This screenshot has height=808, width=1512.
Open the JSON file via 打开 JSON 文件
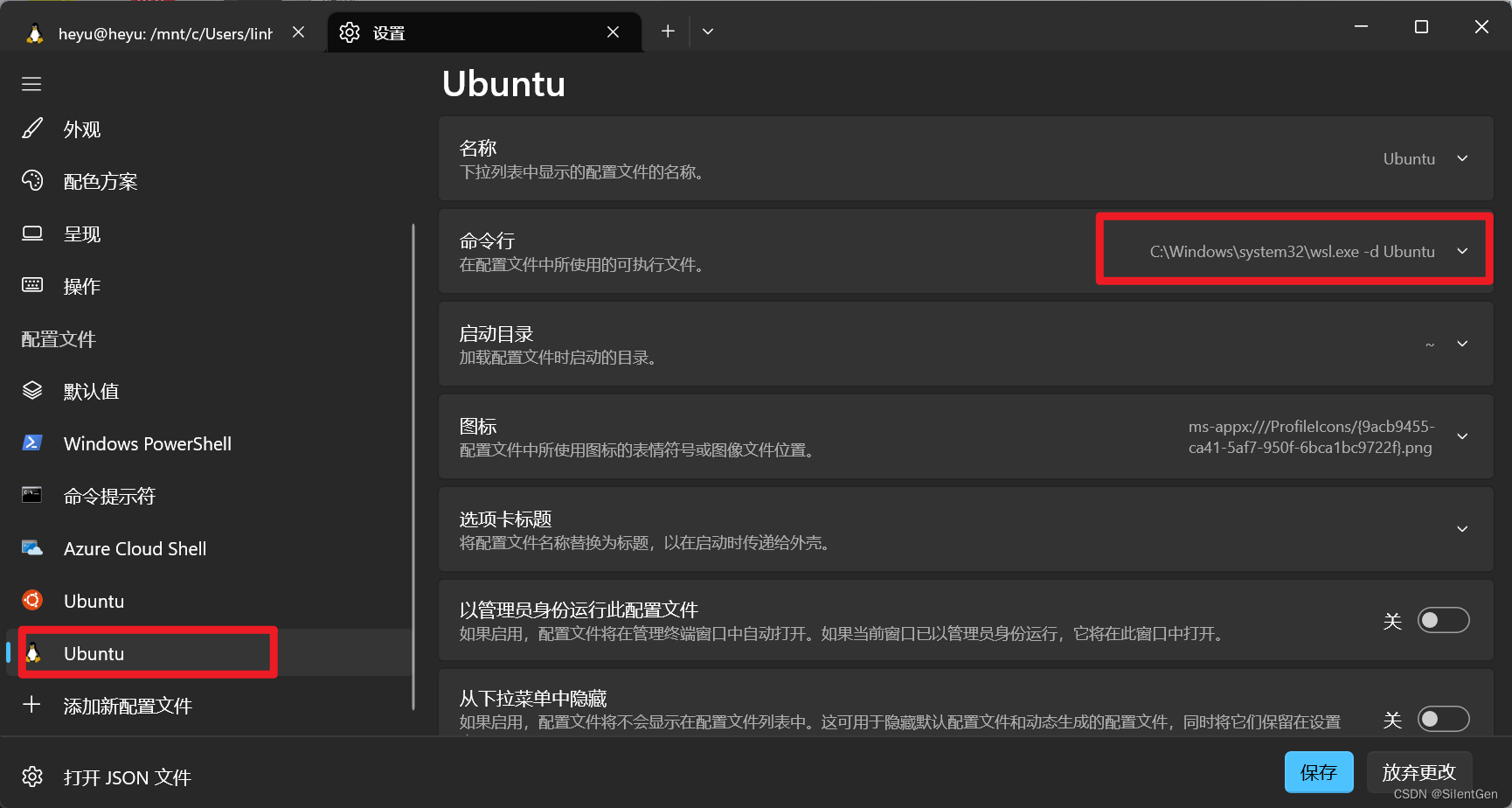tap(208, 777)
